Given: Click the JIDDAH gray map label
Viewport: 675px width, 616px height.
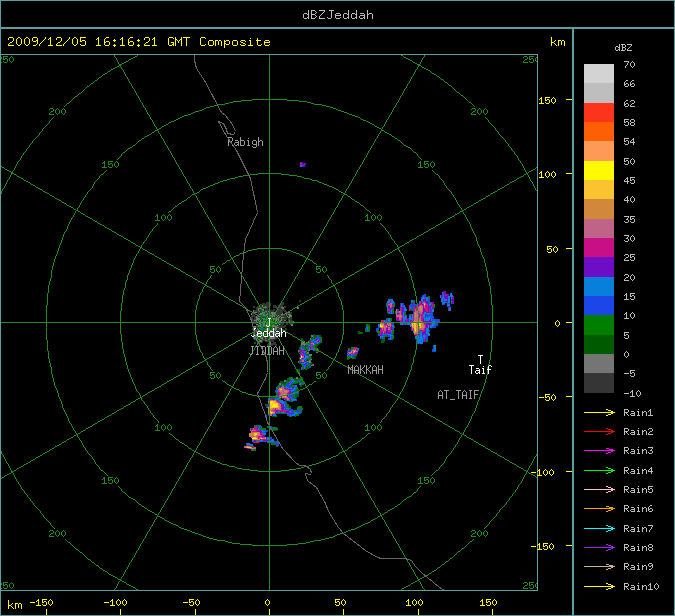Looking at the screenshot, I should tap(267, 351).
